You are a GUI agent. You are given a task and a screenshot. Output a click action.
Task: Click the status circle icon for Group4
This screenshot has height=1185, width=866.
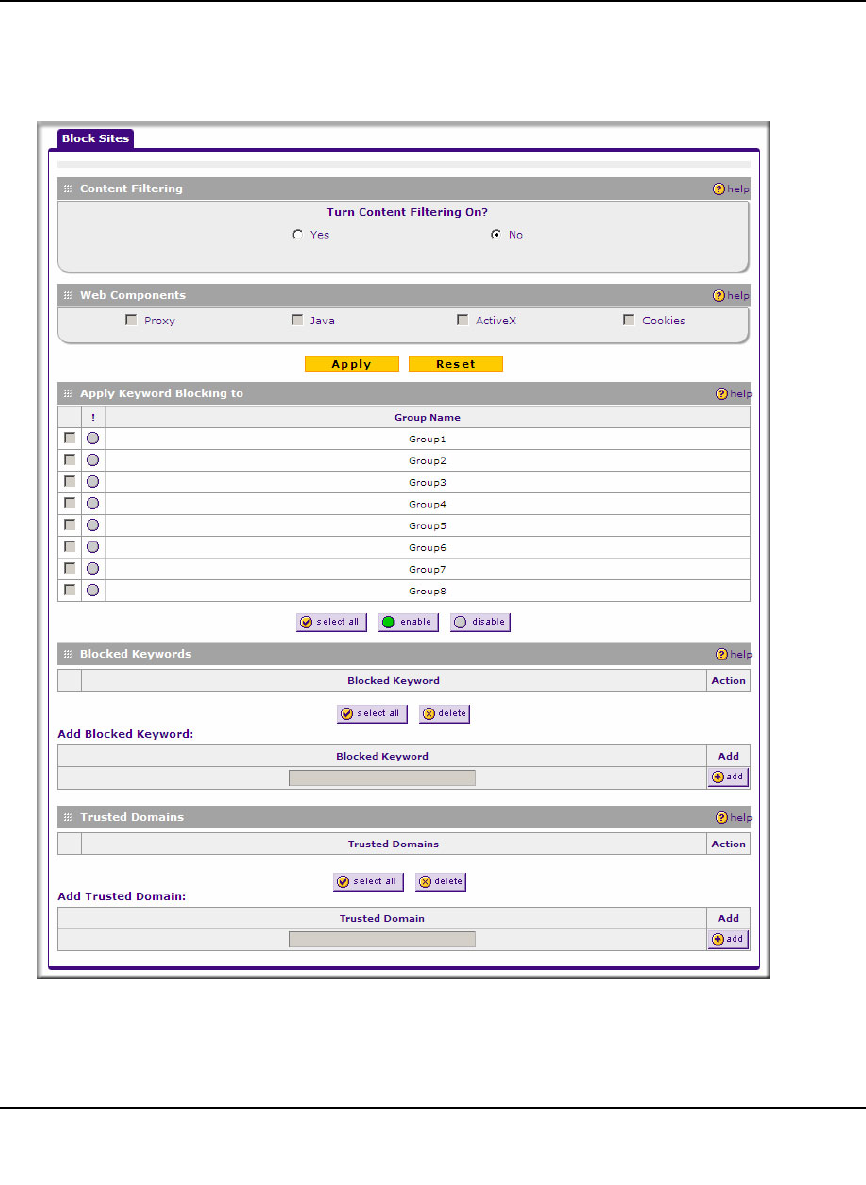[x=93, y=503]
